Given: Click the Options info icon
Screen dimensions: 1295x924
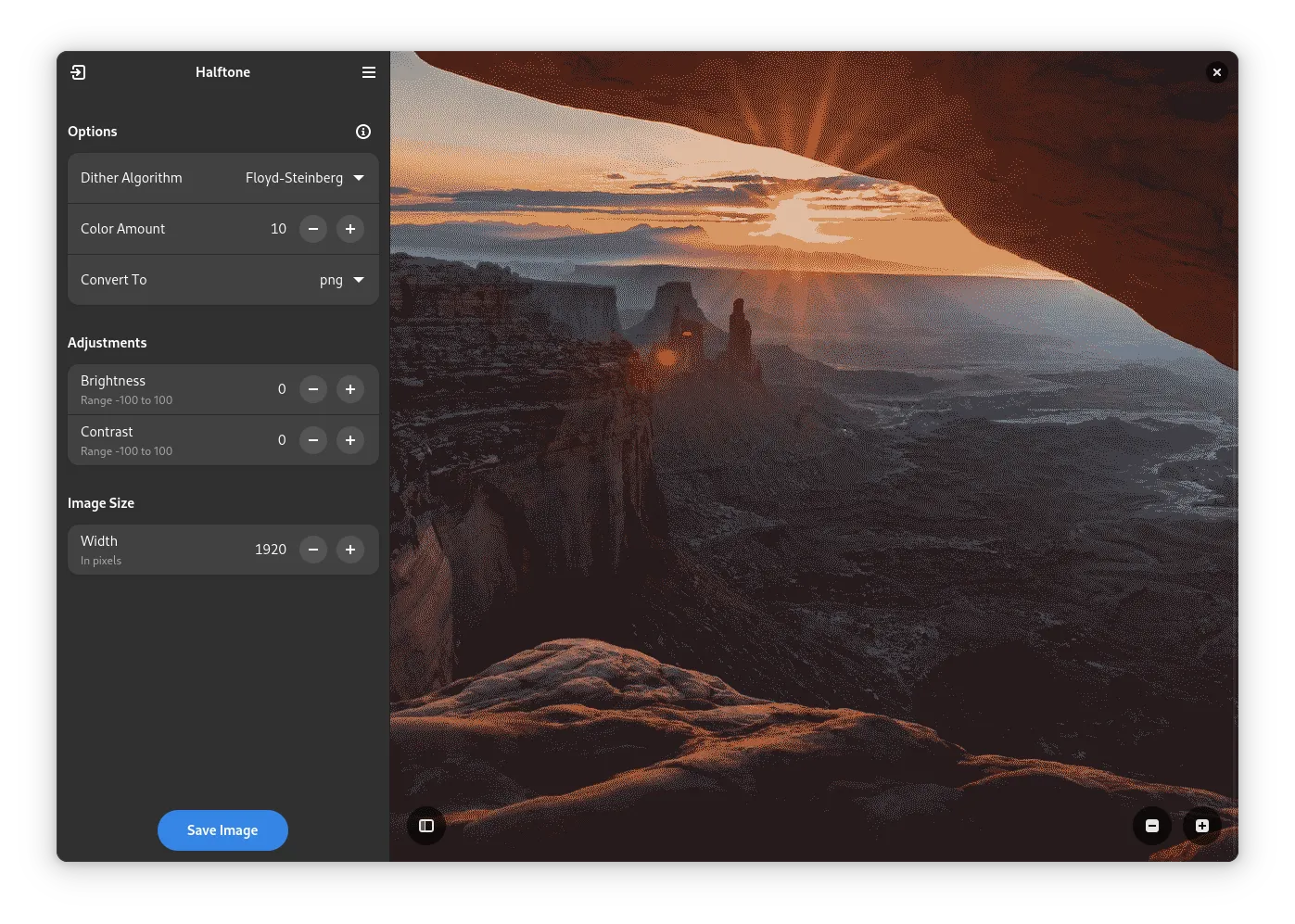Looking at the screenshot, I should 363,132.
